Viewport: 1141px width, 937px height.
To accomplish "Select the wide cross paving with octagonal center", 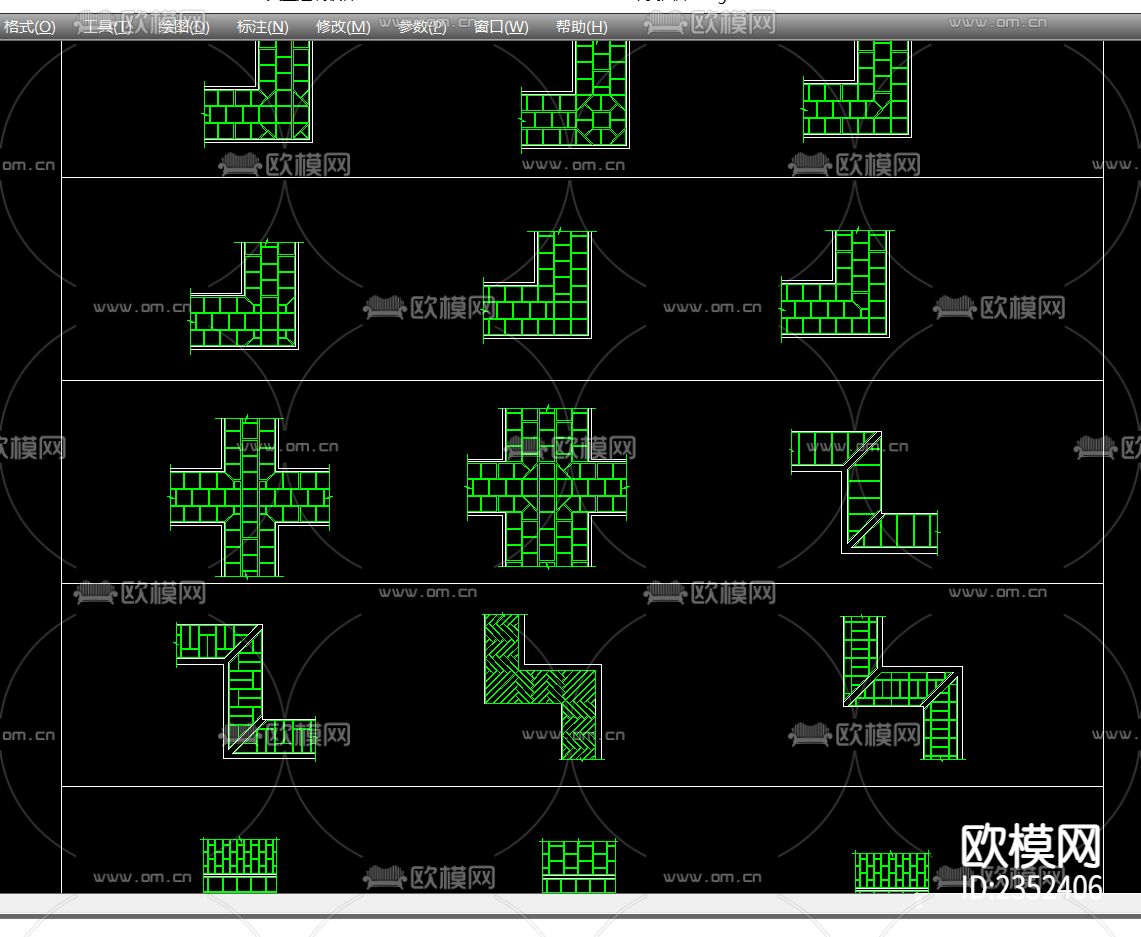I will point(546,487).
